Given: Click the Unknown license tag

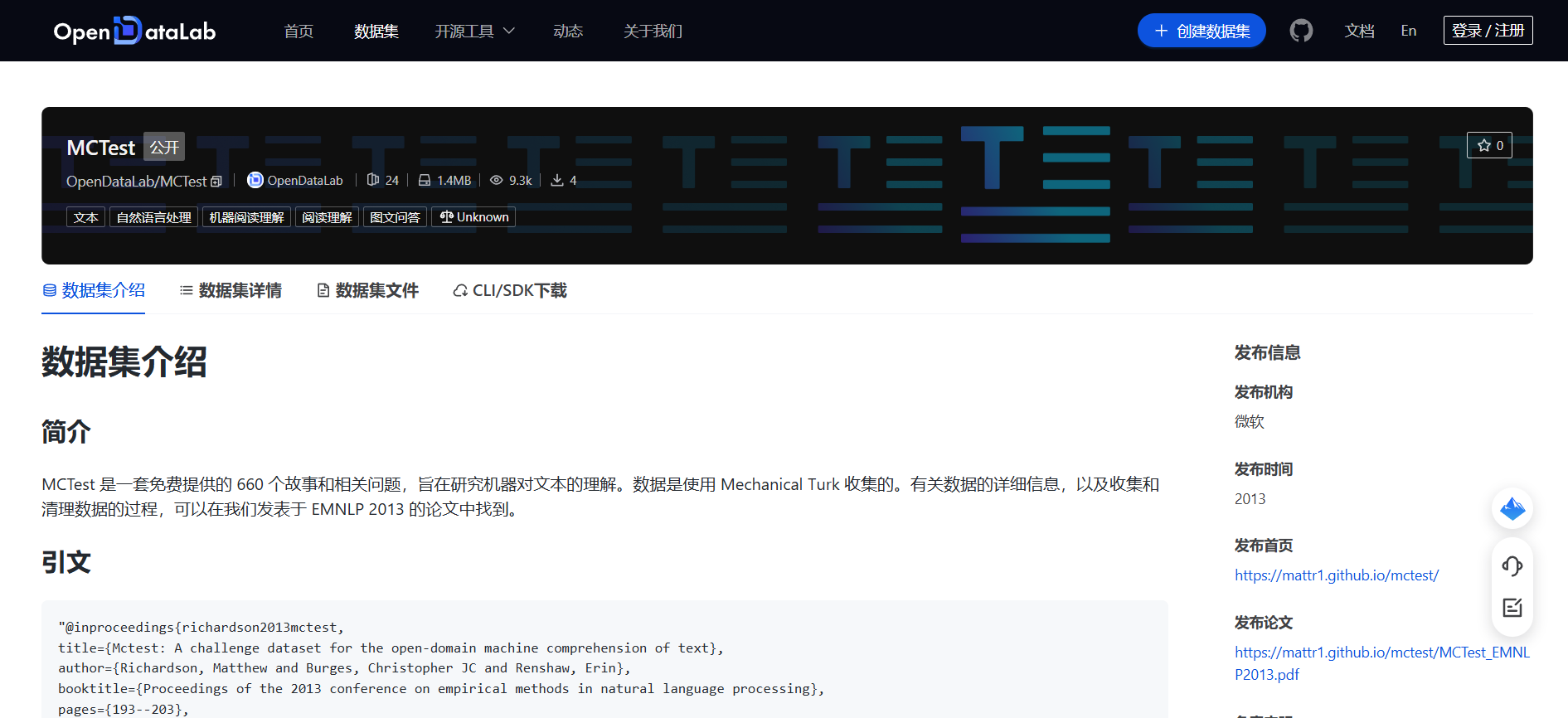Looking at the screenshot, I should [473, 217].
